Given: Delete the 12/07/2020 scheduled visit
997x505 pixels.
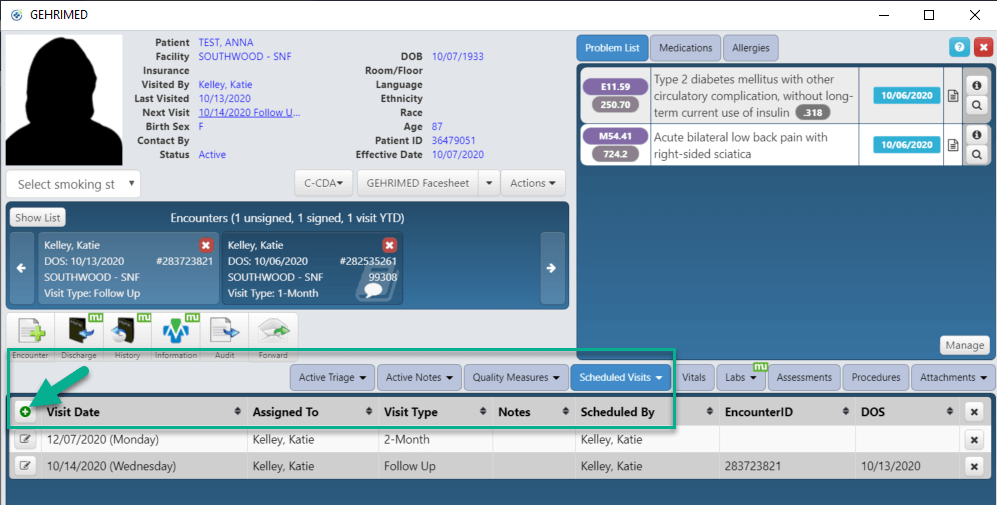Looking at the screenshot, I should pos(973,439).
